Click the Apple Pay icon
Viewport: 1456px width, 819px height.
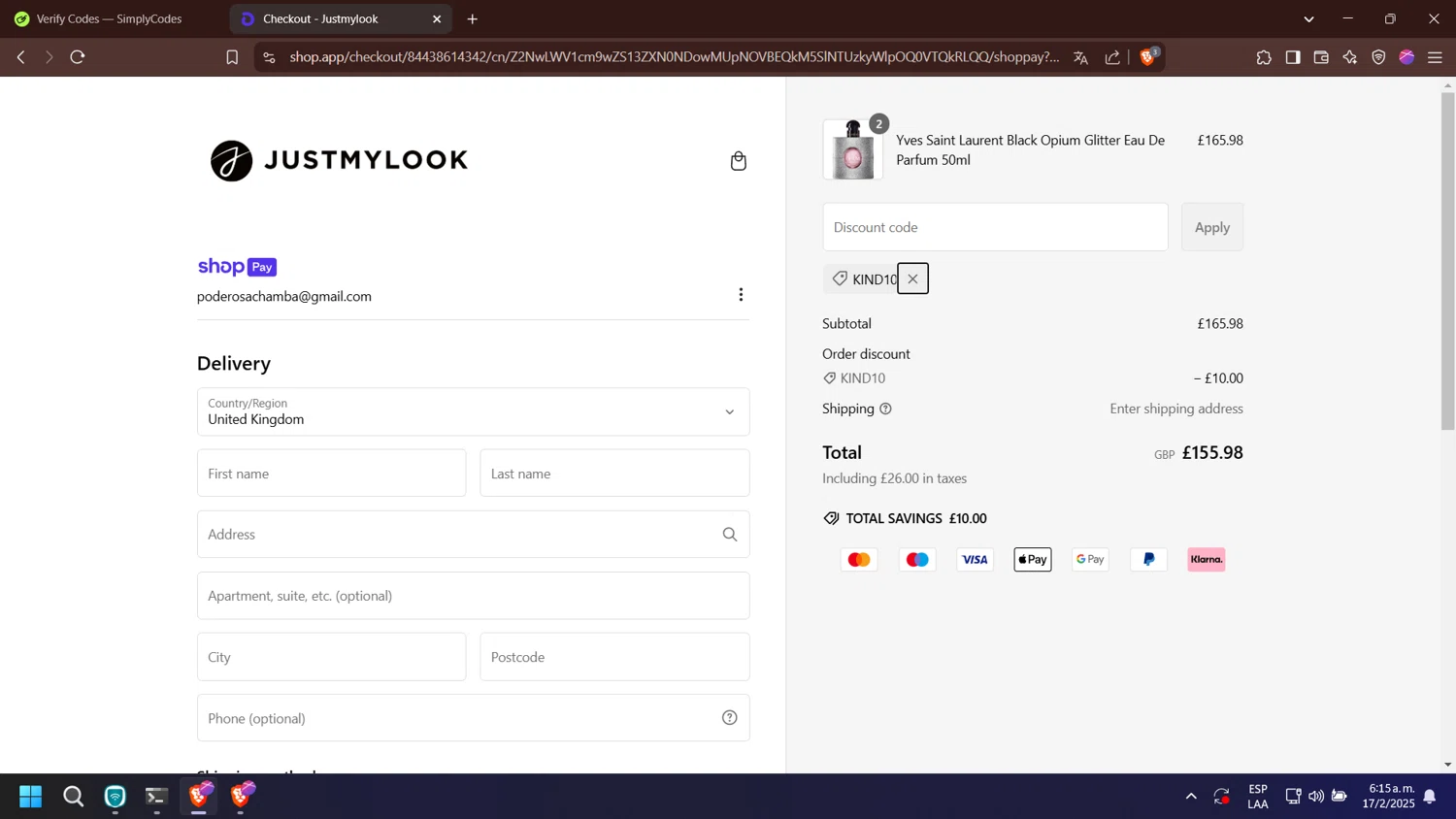click(1033, 560)
